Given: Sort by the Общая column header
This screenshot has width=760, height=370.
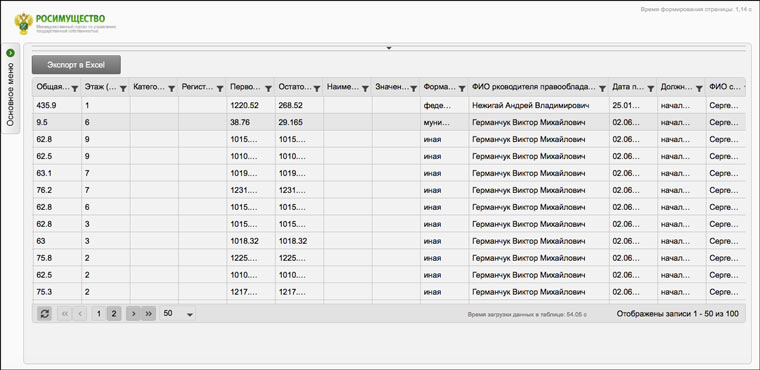Looking at the screenshot, I should click(53, 87).
